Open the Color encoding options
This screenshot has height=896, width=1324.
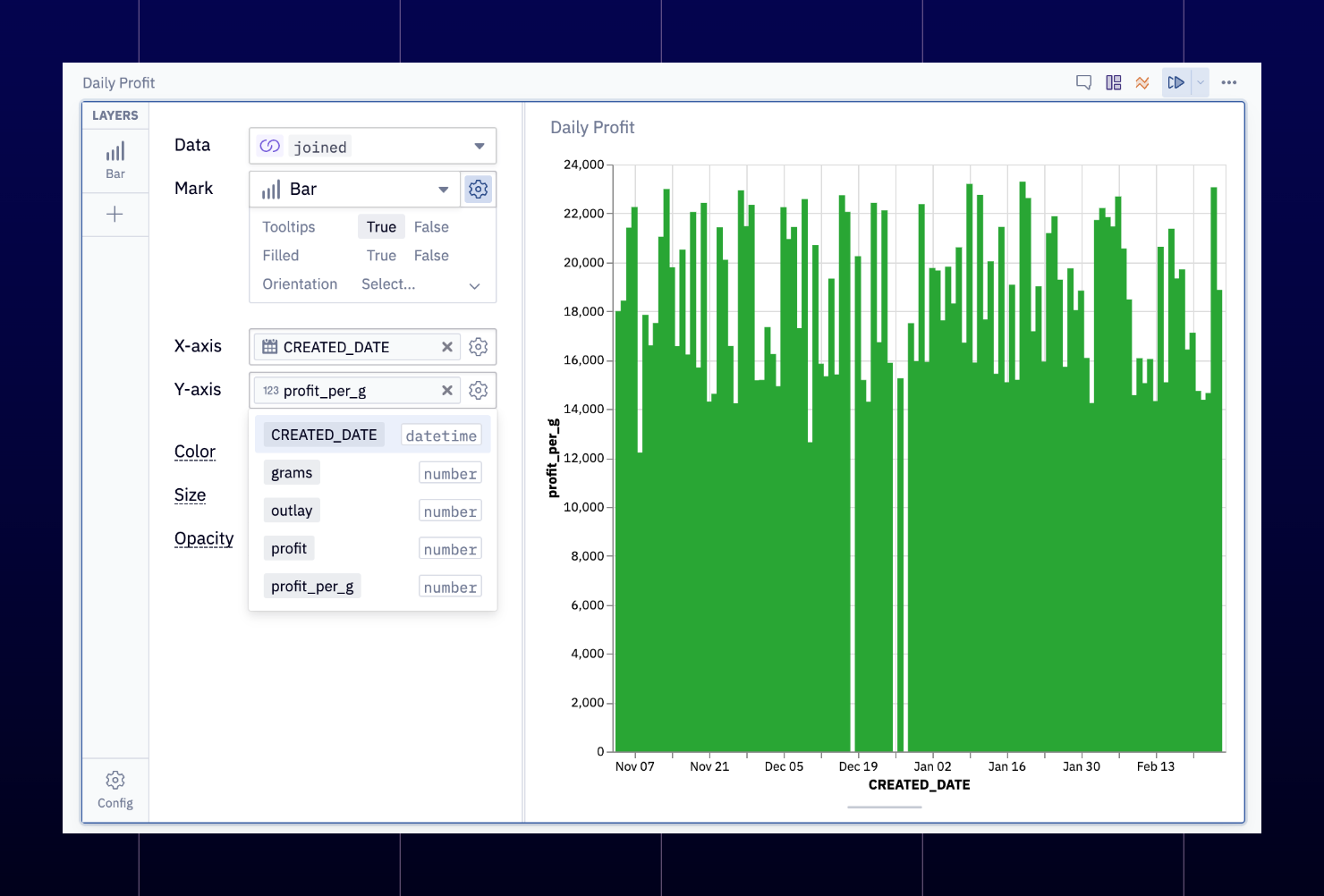point(195,452)
